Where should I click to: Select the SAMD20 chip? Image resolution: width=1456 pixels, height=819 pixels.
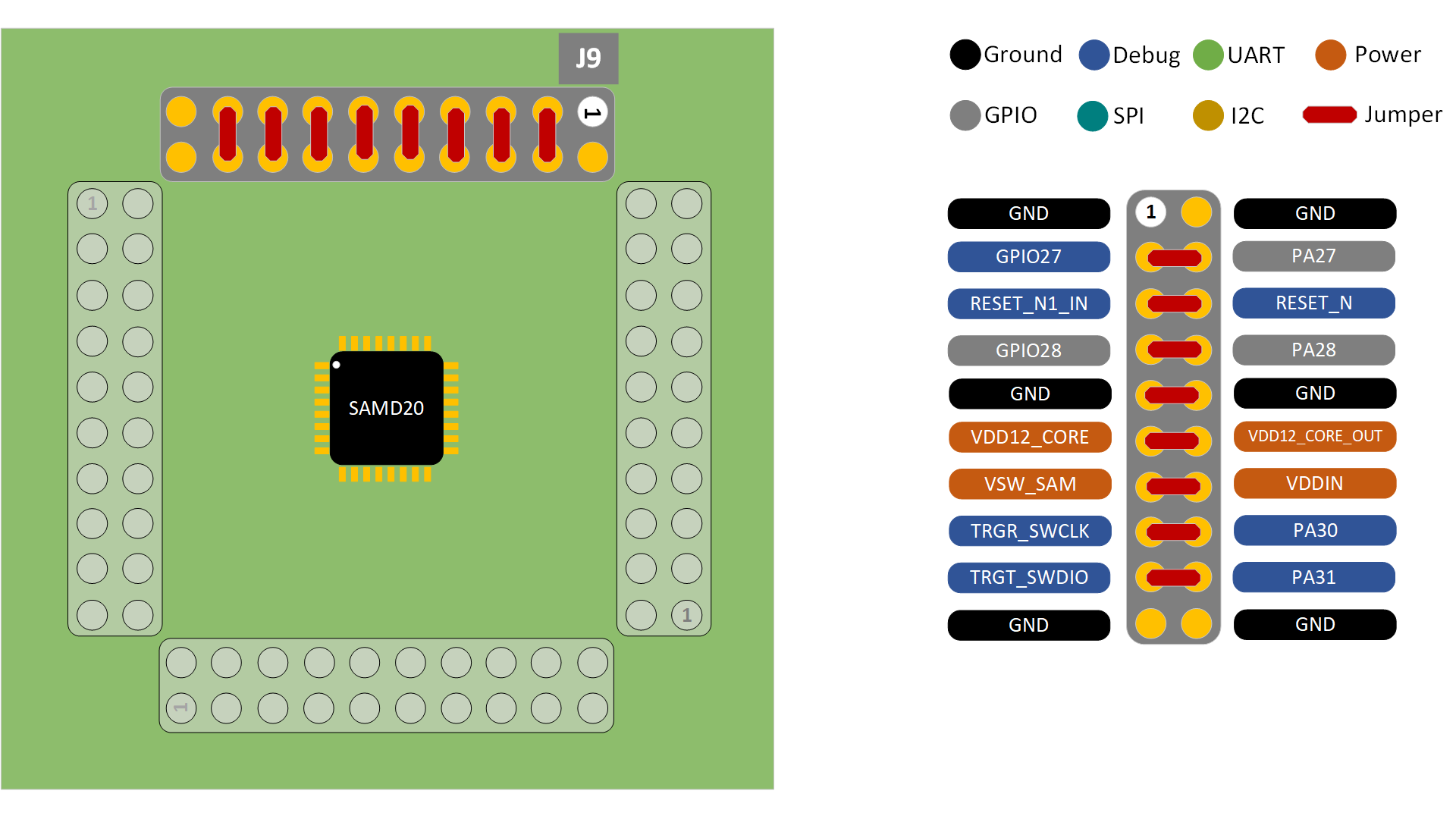(386, 407)
